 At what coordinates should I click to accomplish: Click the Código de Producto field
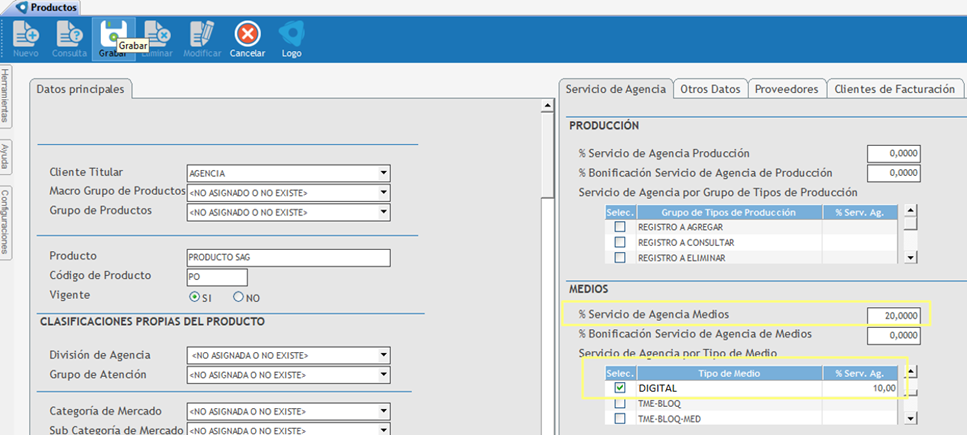216,277
